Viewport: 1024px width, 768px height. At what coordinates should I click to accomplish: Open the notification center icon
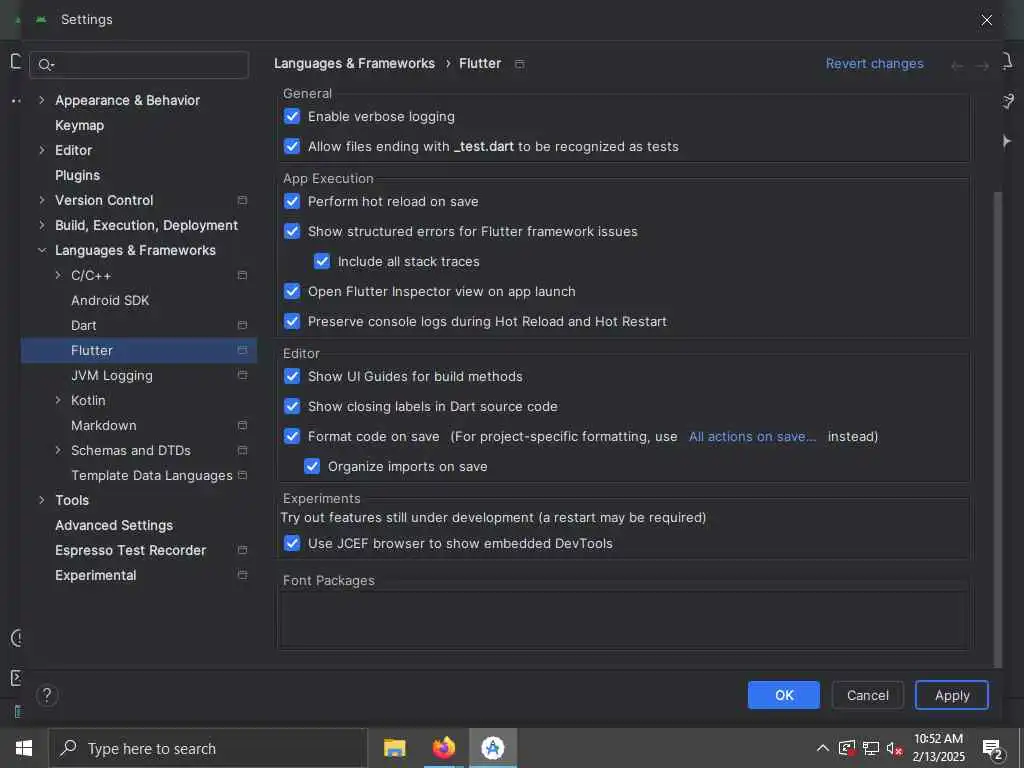point(992,749)
